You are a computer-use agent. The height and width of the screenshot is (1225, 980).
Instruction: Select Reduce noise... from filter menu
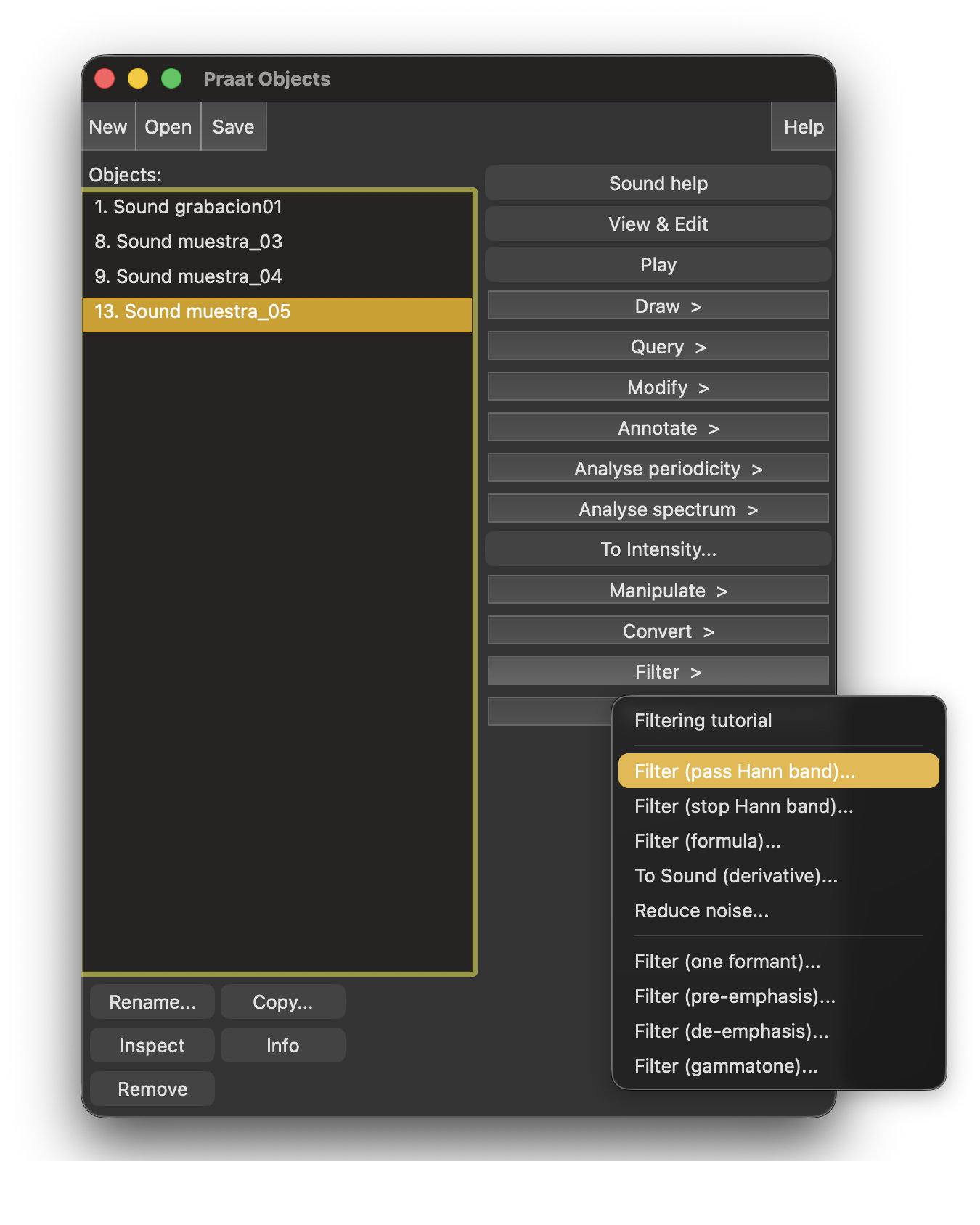[701, 911]
